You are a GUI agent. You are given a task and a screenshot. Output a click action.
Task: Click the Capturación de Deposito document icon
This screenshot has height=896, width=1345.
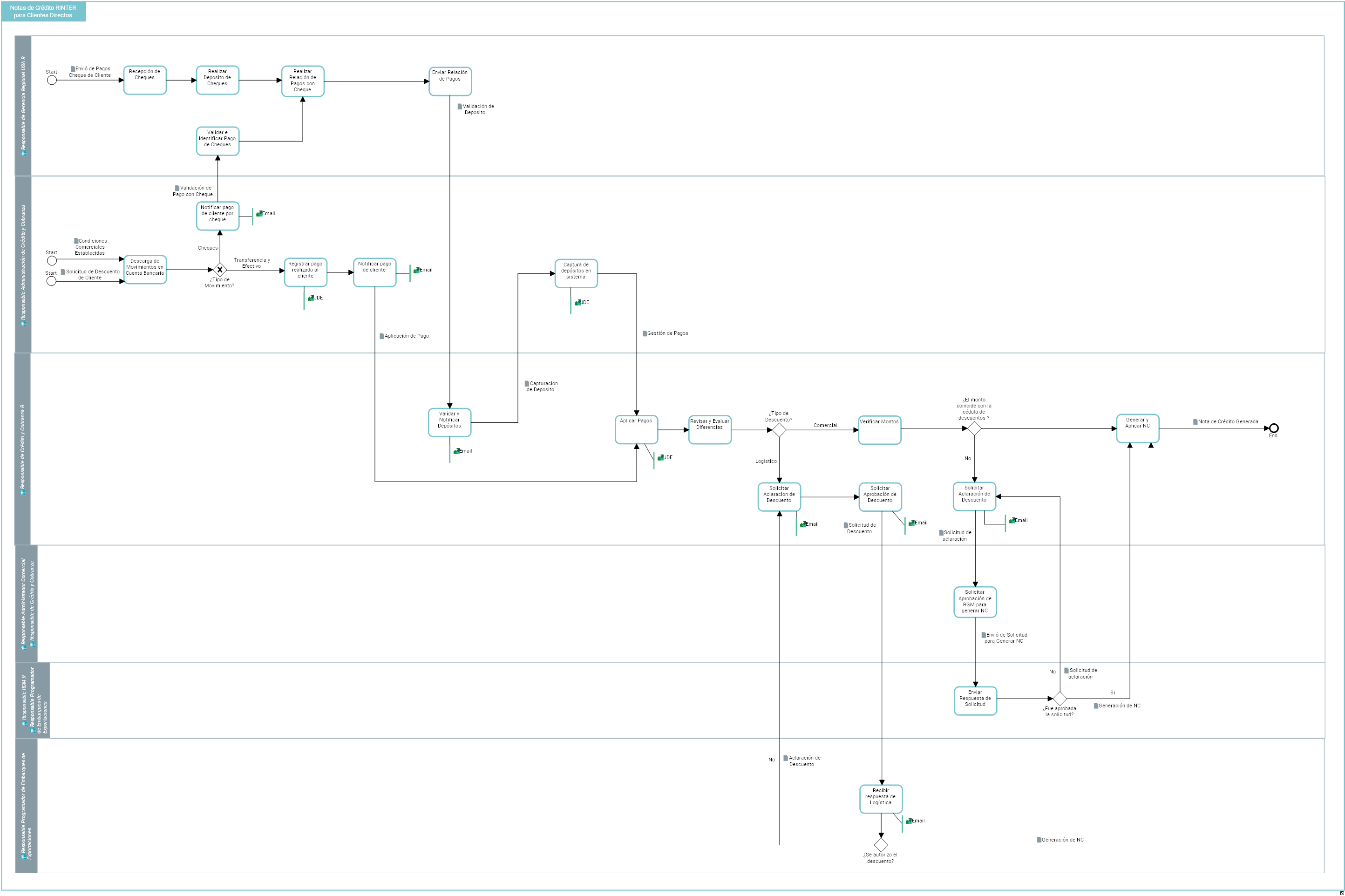click(527, 383)
